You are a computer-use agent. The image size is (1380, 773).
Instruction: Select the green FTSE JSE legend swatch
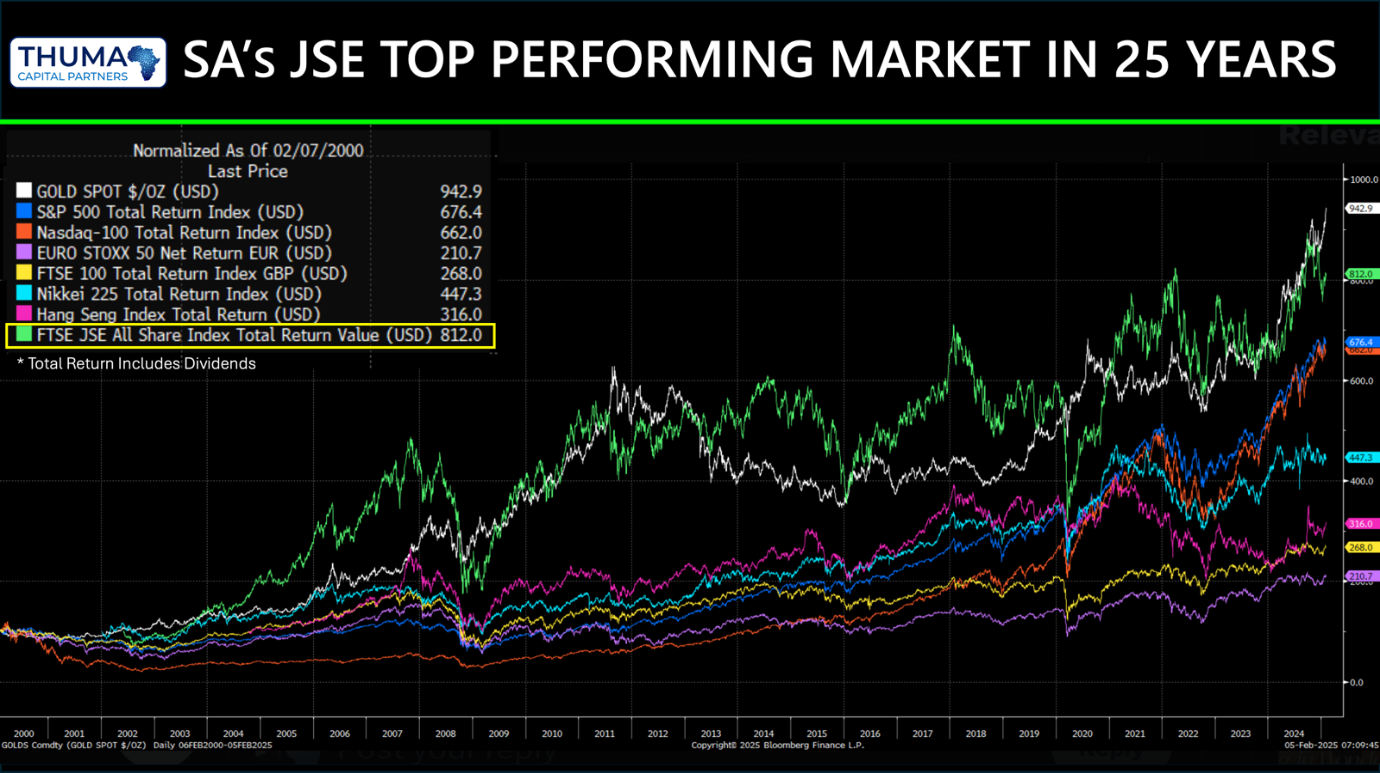coord(24,336)
